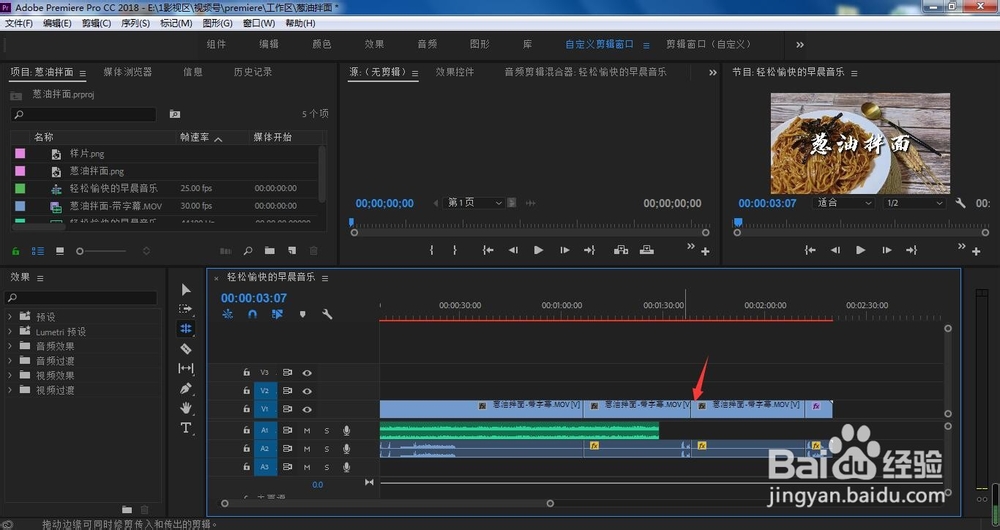The image size is (1000, 530).
Task: Click Mark In in source monitor
Action: 432,250
